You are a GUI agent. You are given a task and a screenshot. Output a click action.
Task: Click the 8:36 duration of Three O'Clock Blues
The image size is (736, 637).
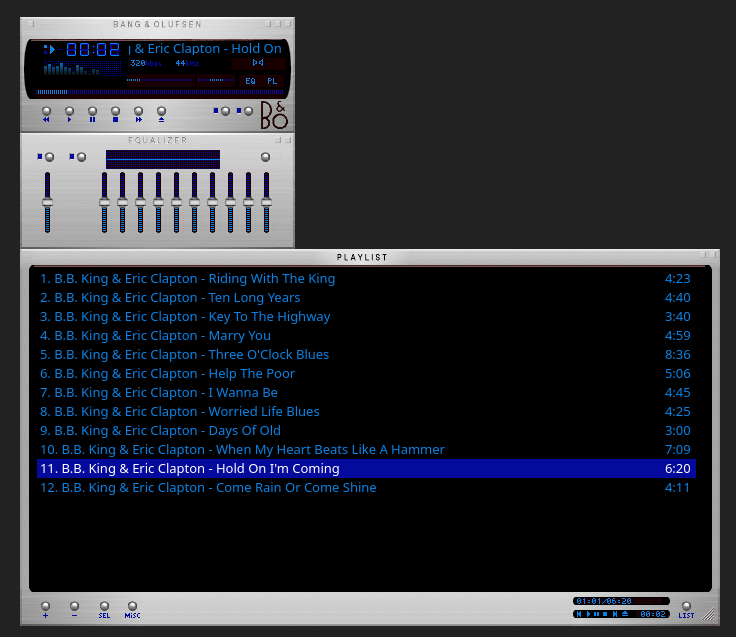(677, 355)
